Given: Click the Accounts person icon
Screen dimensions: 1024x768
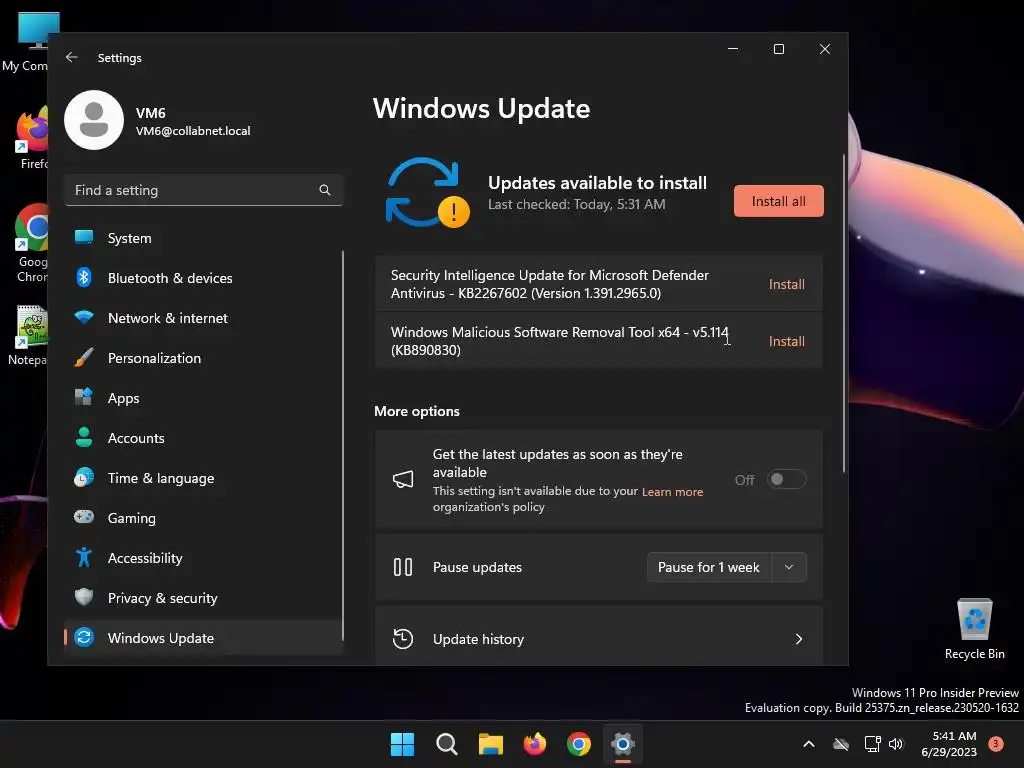Looking at the screenshot, I should tap(84, 437).
